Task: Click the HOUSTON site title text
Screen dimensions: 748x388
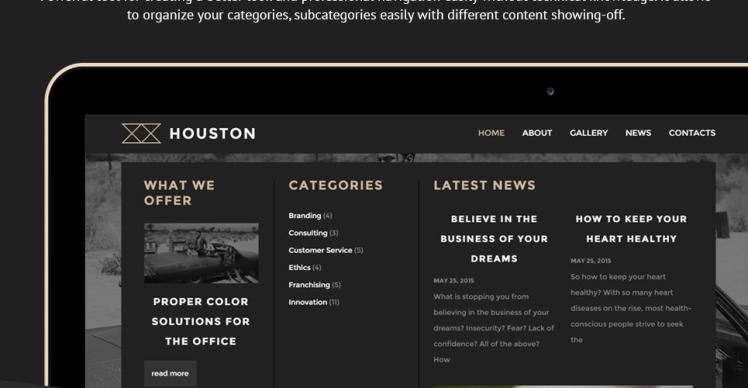Action: point(213,134)
